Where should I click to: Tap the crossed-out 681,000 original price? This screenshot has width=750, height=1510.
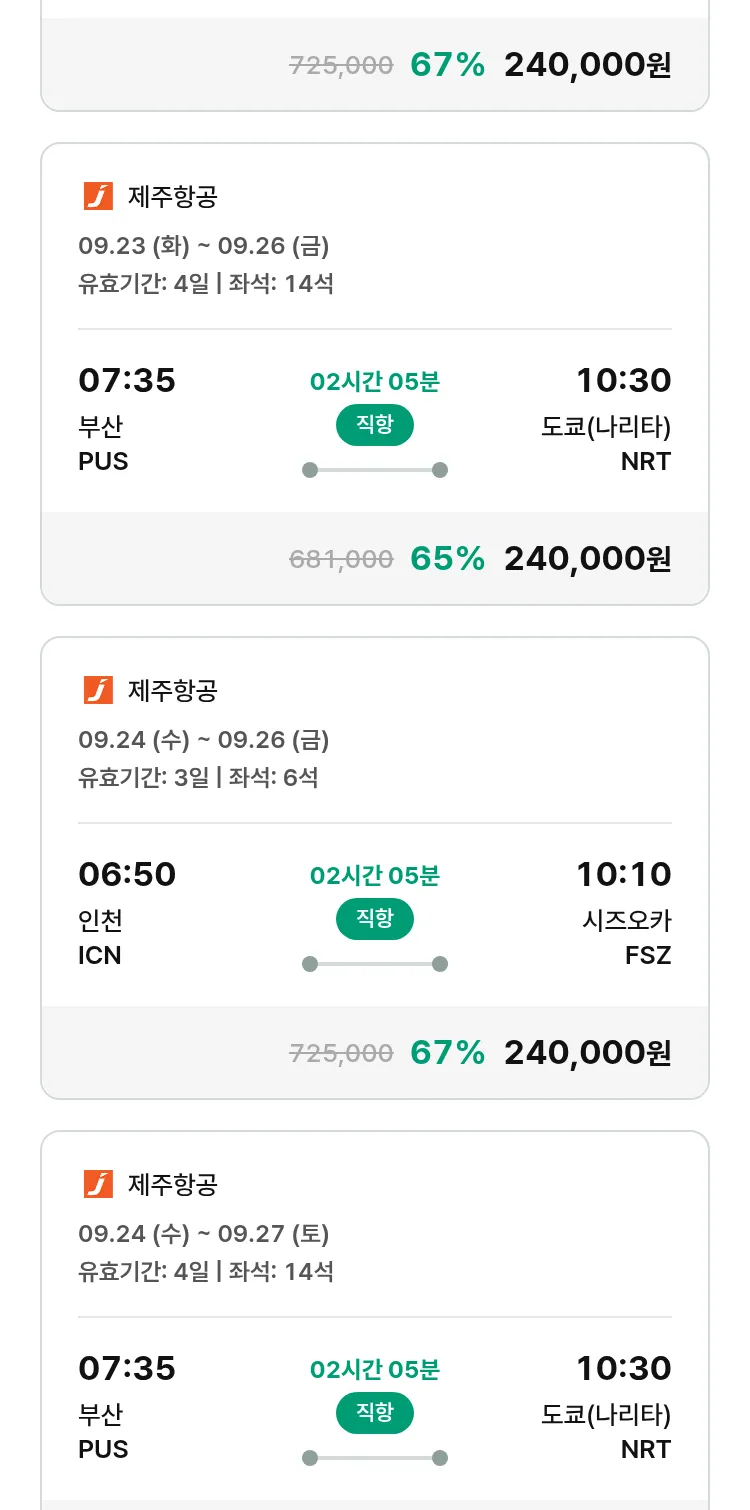pos(341,559)
